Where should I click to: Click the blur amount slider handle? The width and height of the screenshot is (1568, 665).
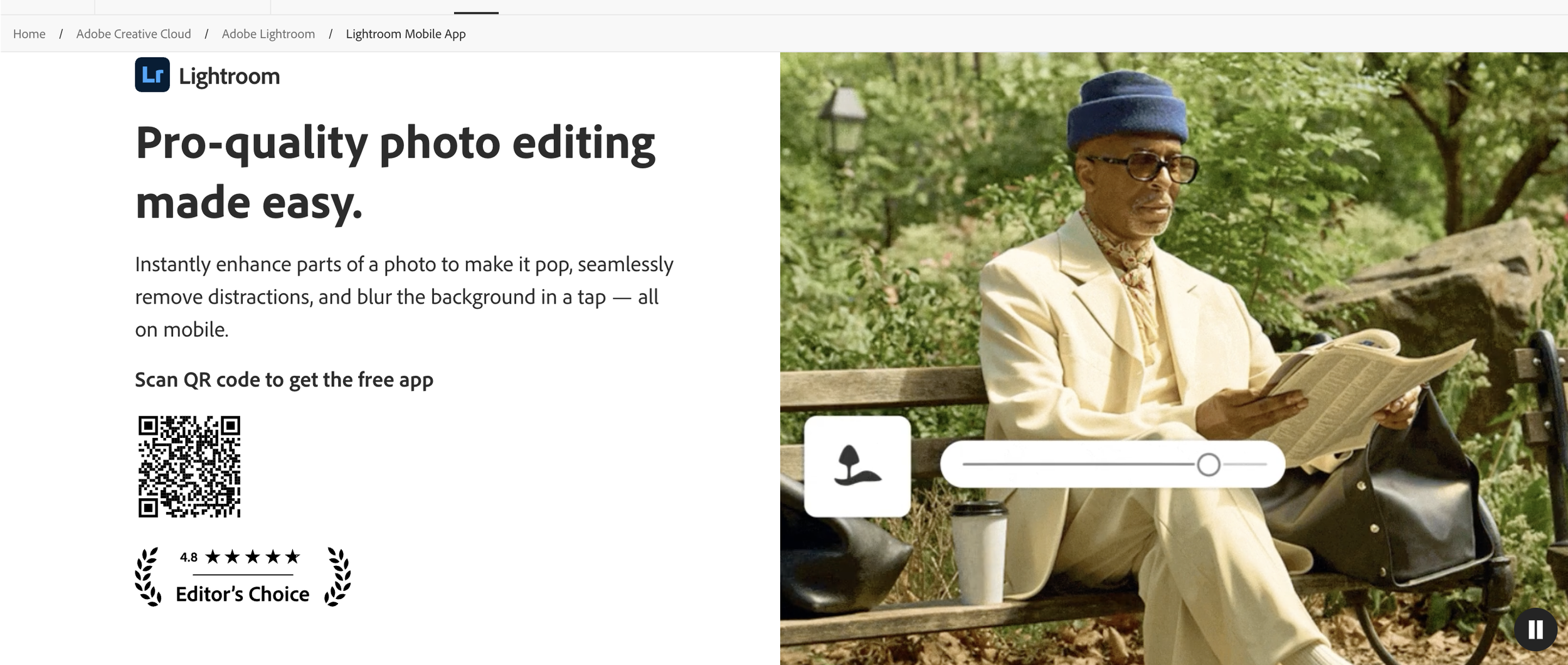[1208, 465]
